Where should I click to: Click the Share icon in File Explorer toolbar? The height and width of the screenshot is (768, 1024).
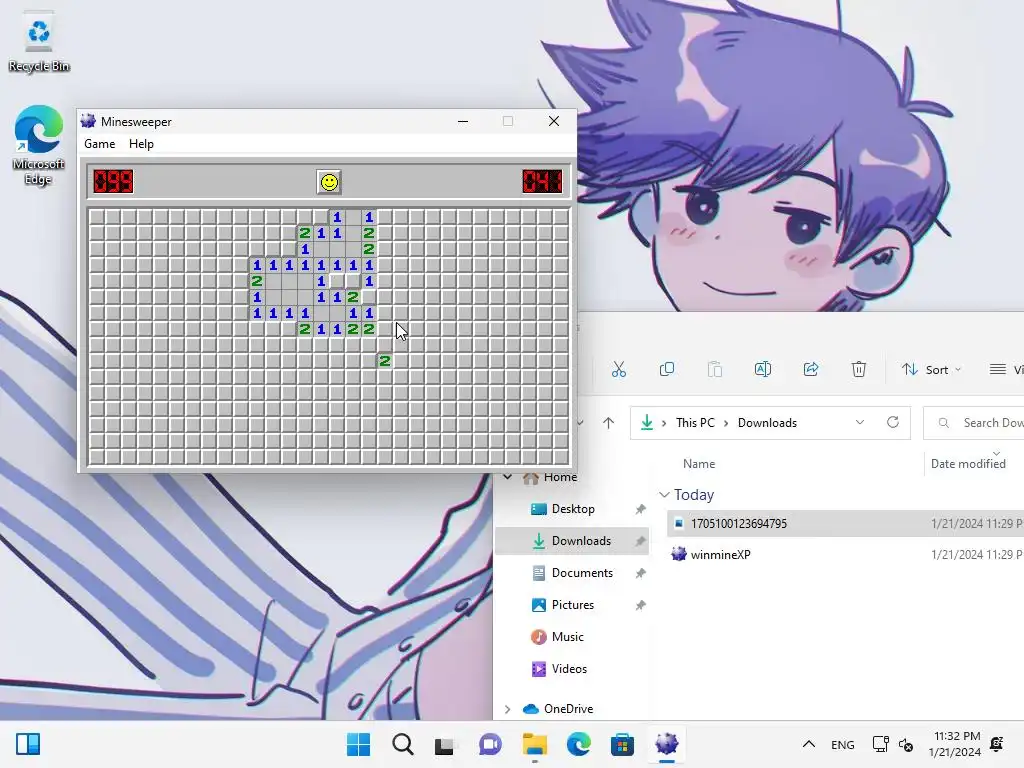(811, 370)
